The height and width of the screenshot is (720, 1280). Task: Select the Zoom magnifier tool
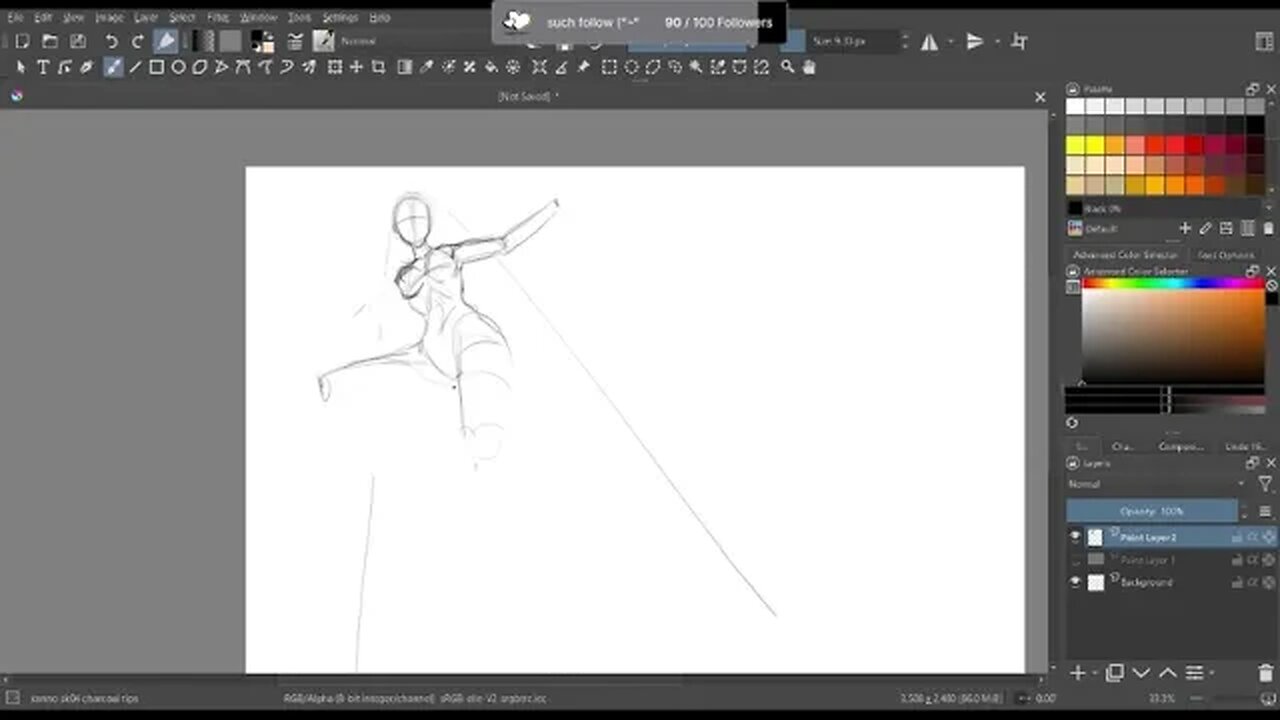click(x=787, y=67)
